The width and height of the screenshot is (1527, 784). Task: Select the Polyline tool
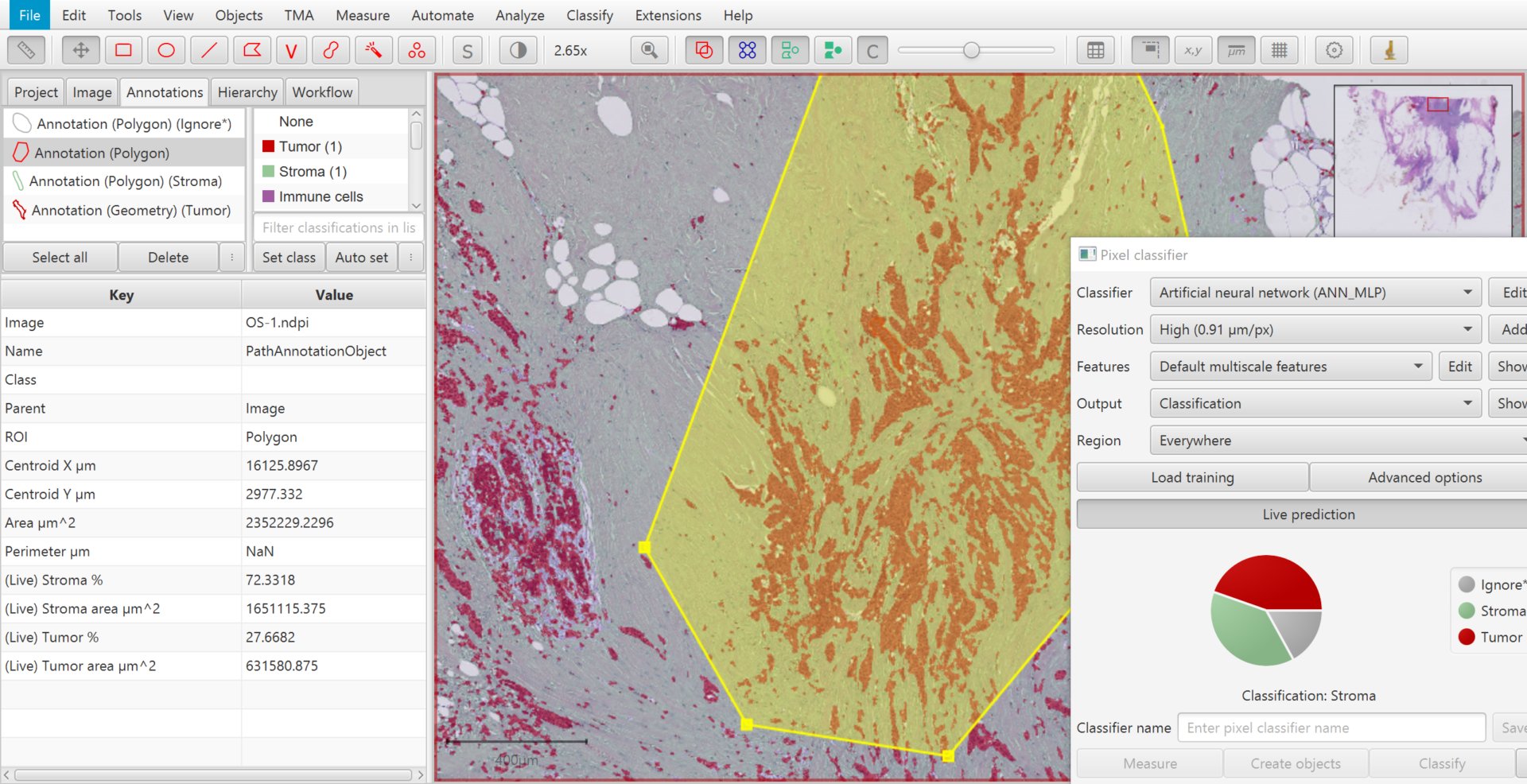click(291, 50)
